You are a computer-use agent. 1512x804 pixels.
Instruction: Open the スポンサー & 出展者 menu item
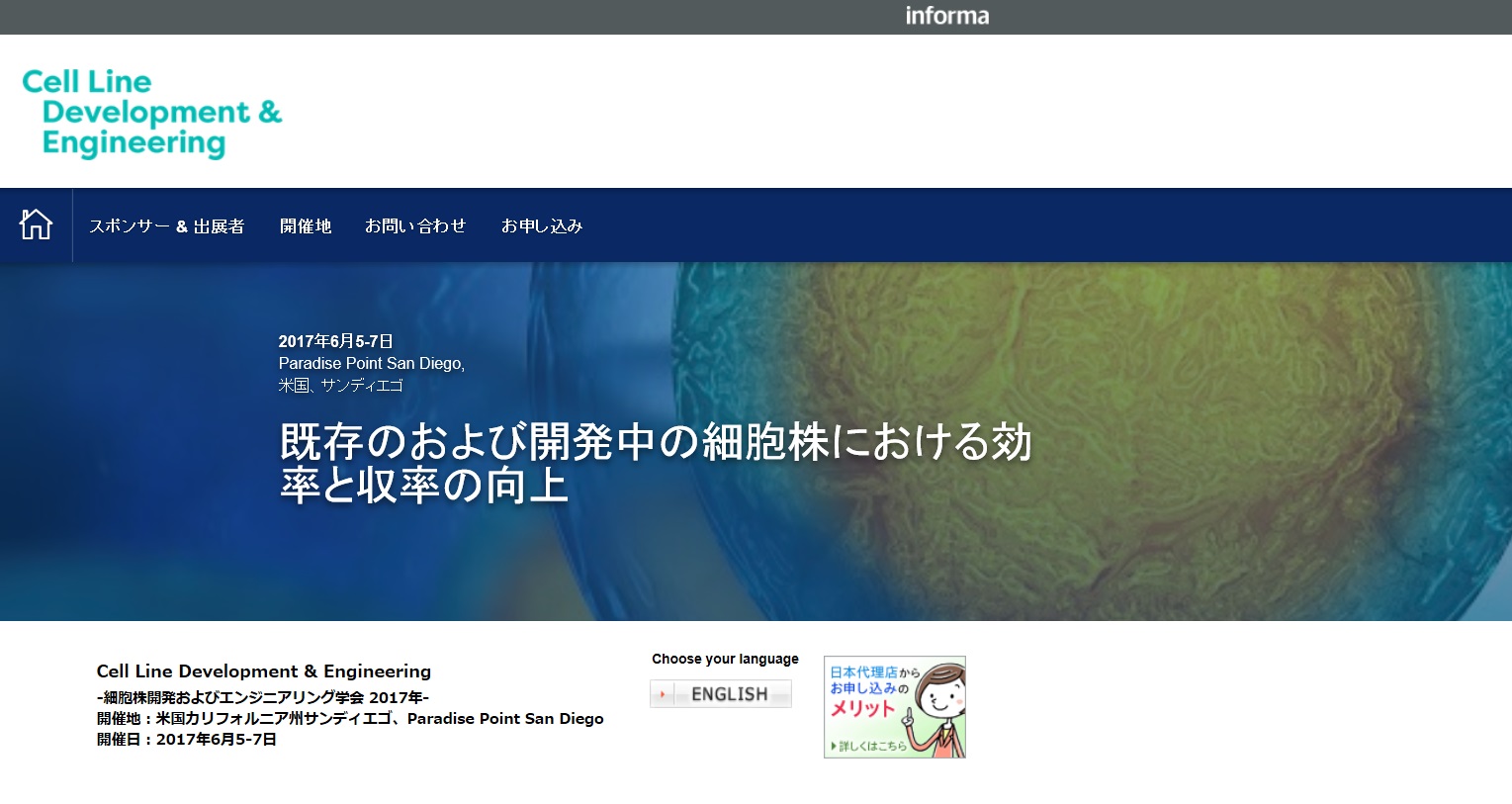(x=166, y=226)
